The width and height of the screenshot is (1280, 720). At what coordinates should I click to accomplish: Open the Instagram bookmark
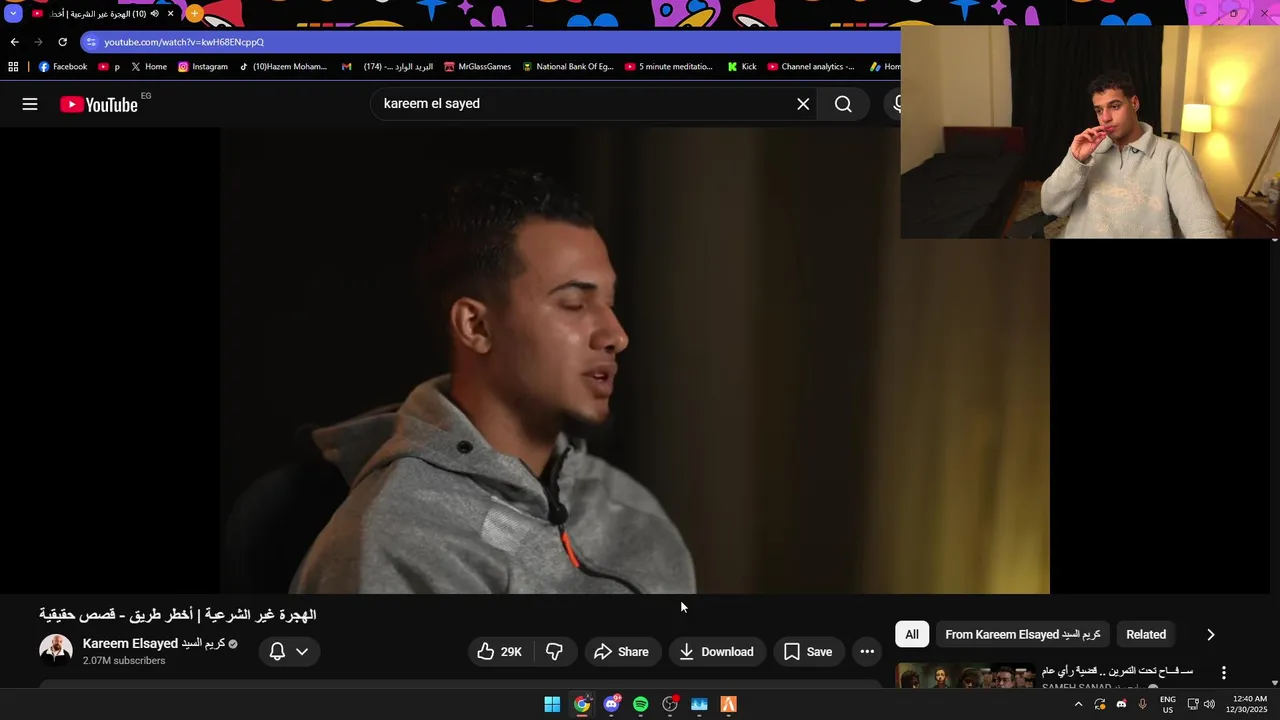203,67
